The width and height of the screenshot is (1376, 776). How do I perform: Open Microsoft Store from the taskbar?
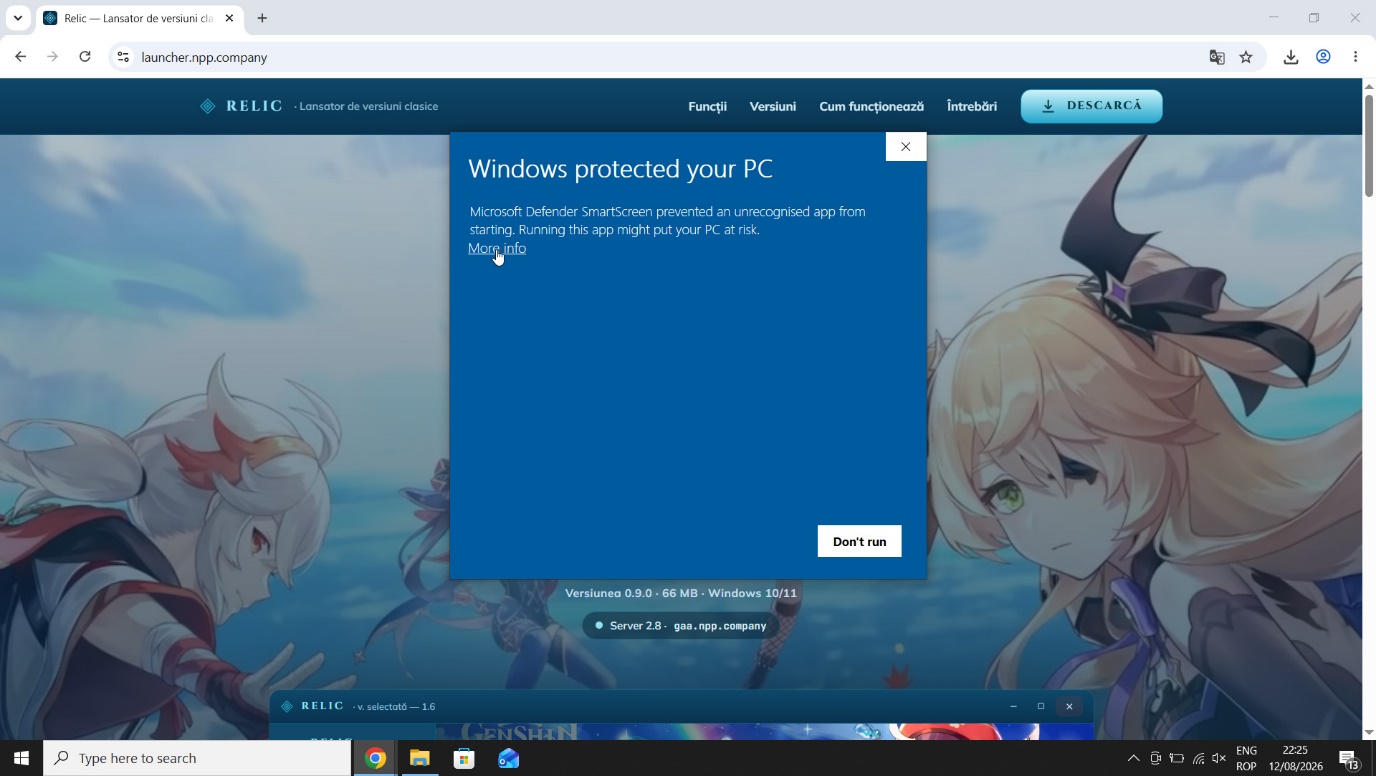[464, 758]
